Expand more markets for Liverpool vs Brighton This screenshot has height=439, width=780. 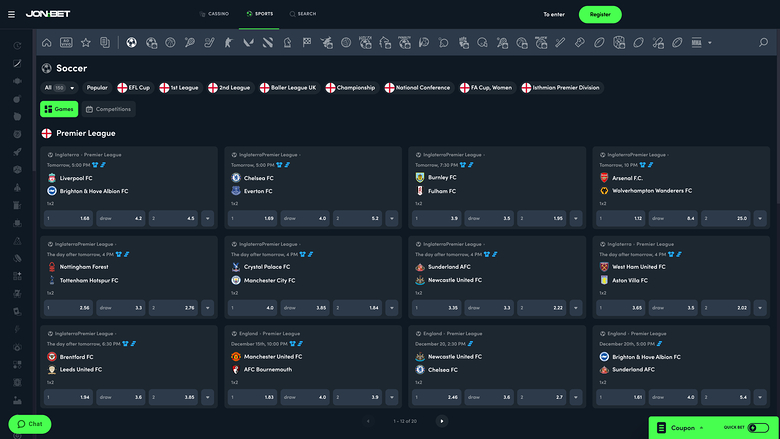coord(208,218)
